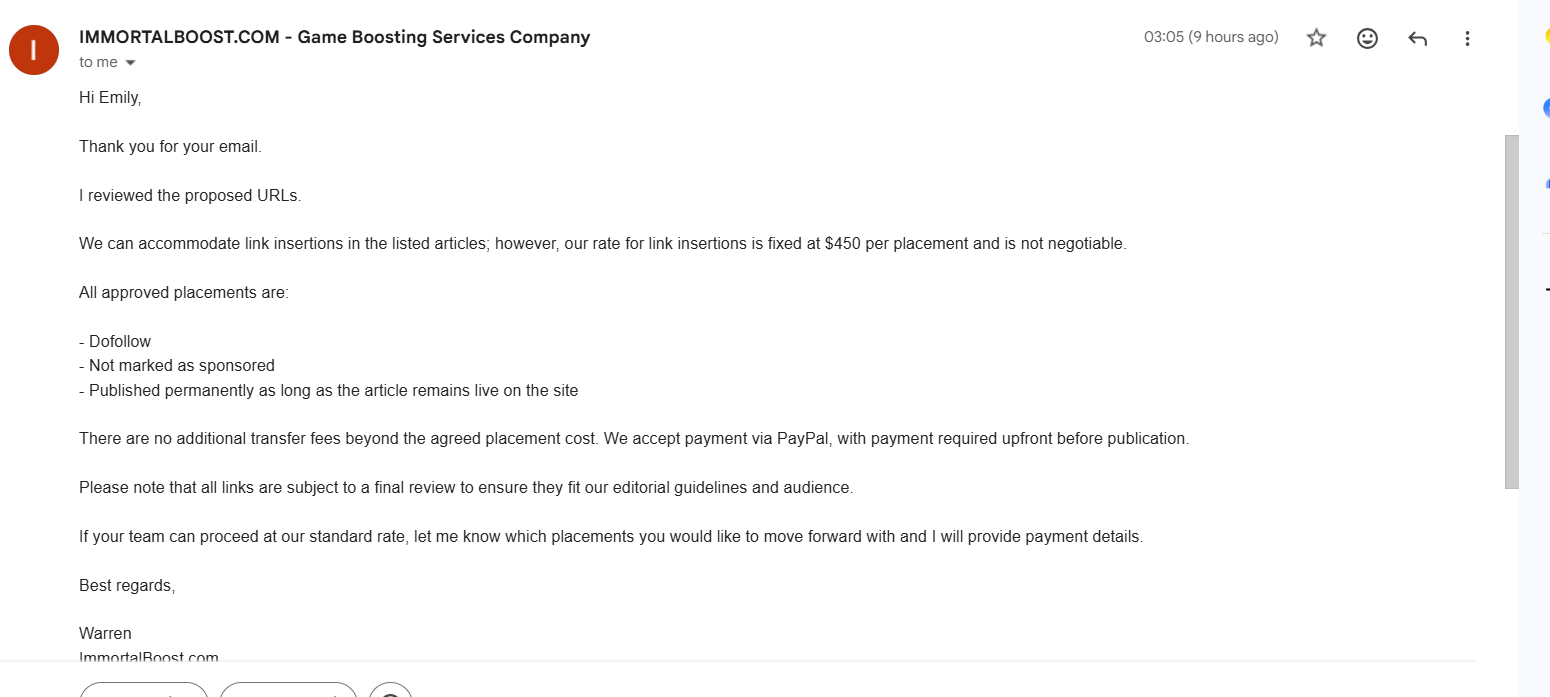The image size is (1550, 697).
Task: Reply using the arrow icon in header
Action: click(1417, 38)
